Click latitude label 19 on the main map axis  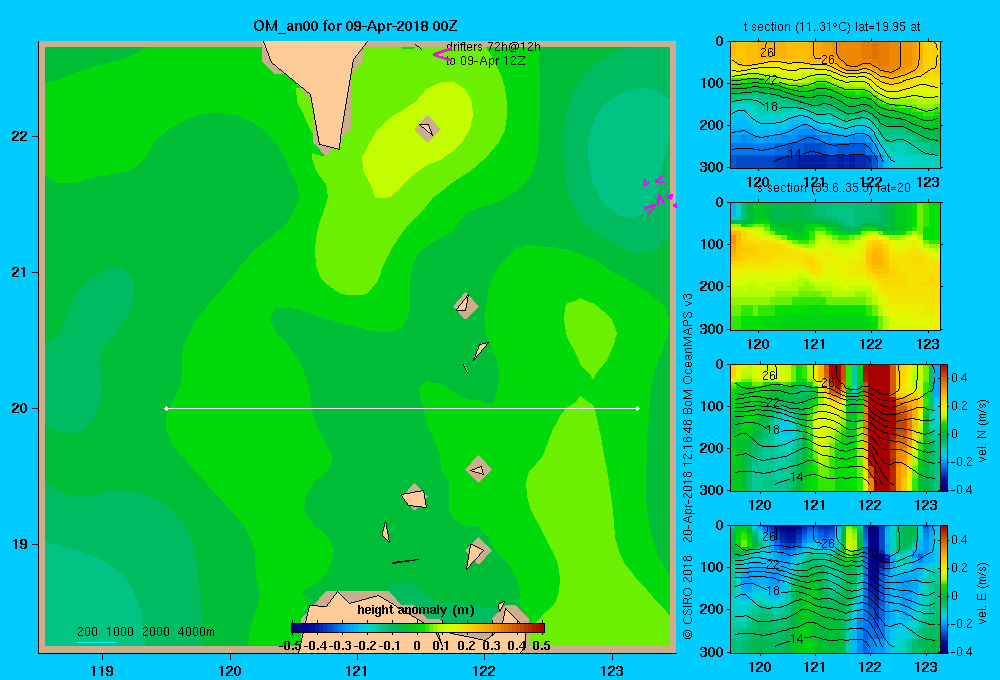[19, 544]
